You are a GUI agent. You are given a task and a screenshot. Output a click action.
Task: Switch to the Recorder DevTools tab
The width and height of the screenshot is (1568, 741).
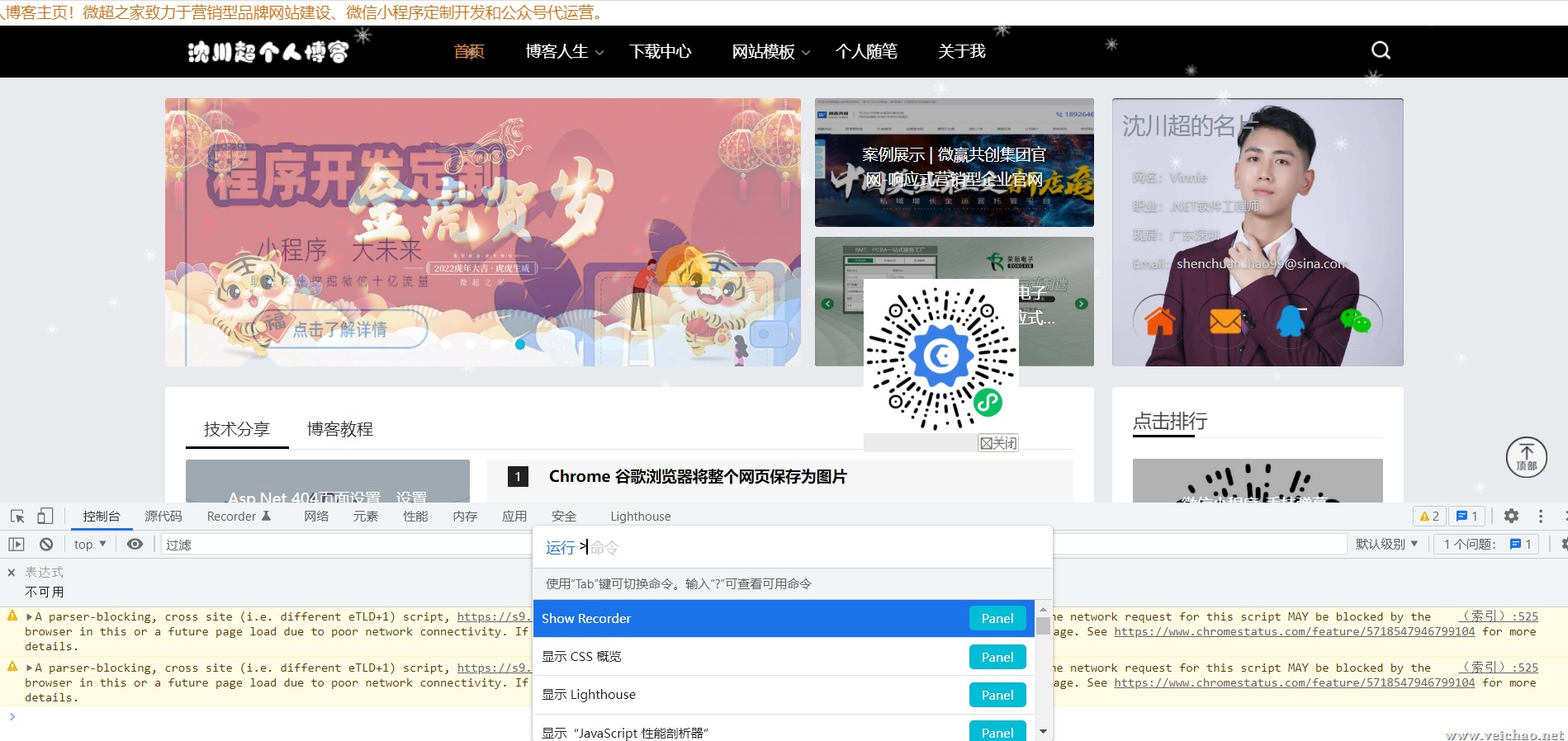click(239, 516)
